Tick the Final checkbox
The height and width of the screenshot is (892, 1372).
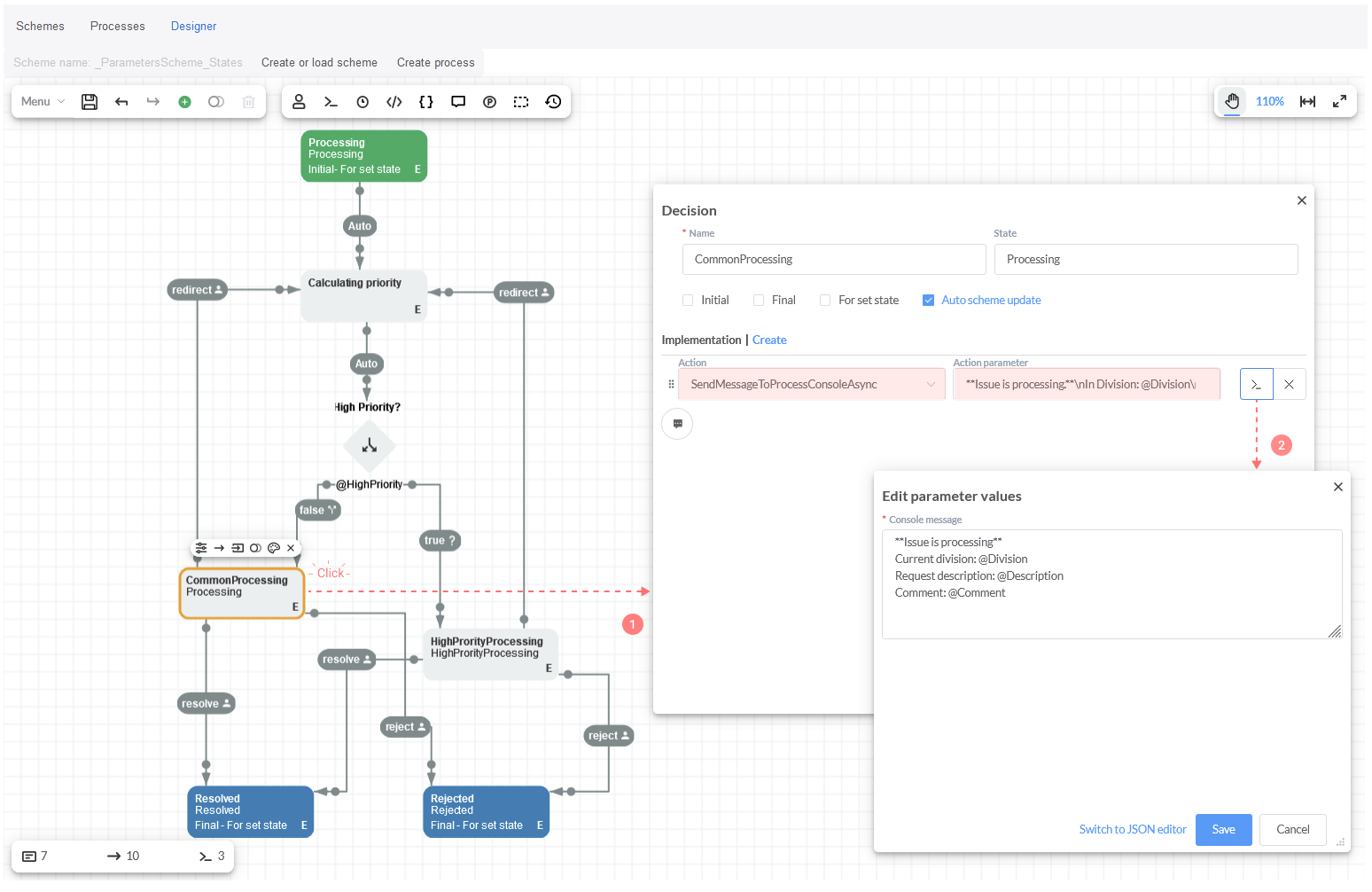coord(759,301)
